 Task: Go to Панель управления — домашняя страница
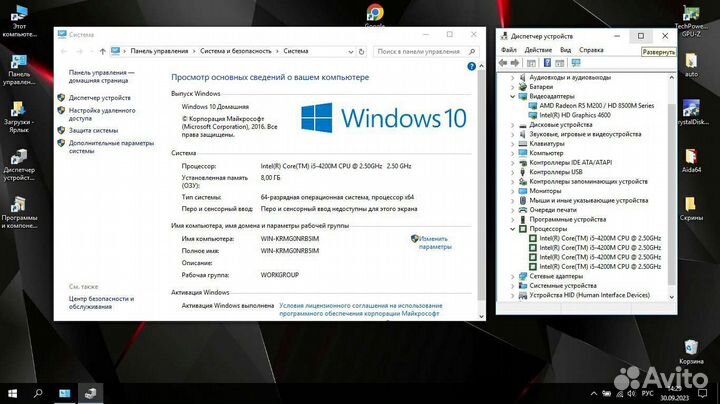click(101, 76)
